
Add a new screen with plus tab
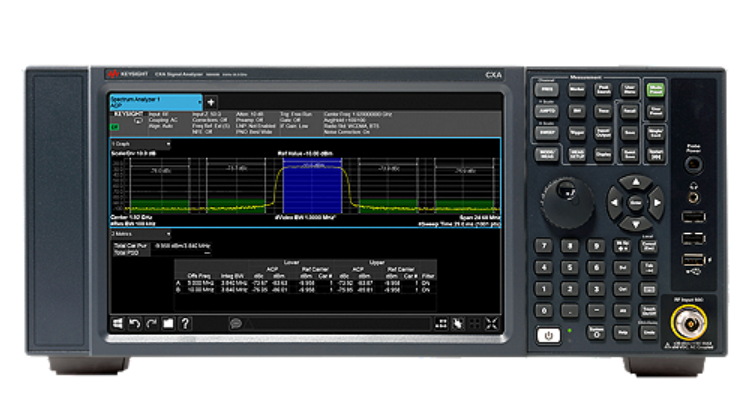[211, 102]
